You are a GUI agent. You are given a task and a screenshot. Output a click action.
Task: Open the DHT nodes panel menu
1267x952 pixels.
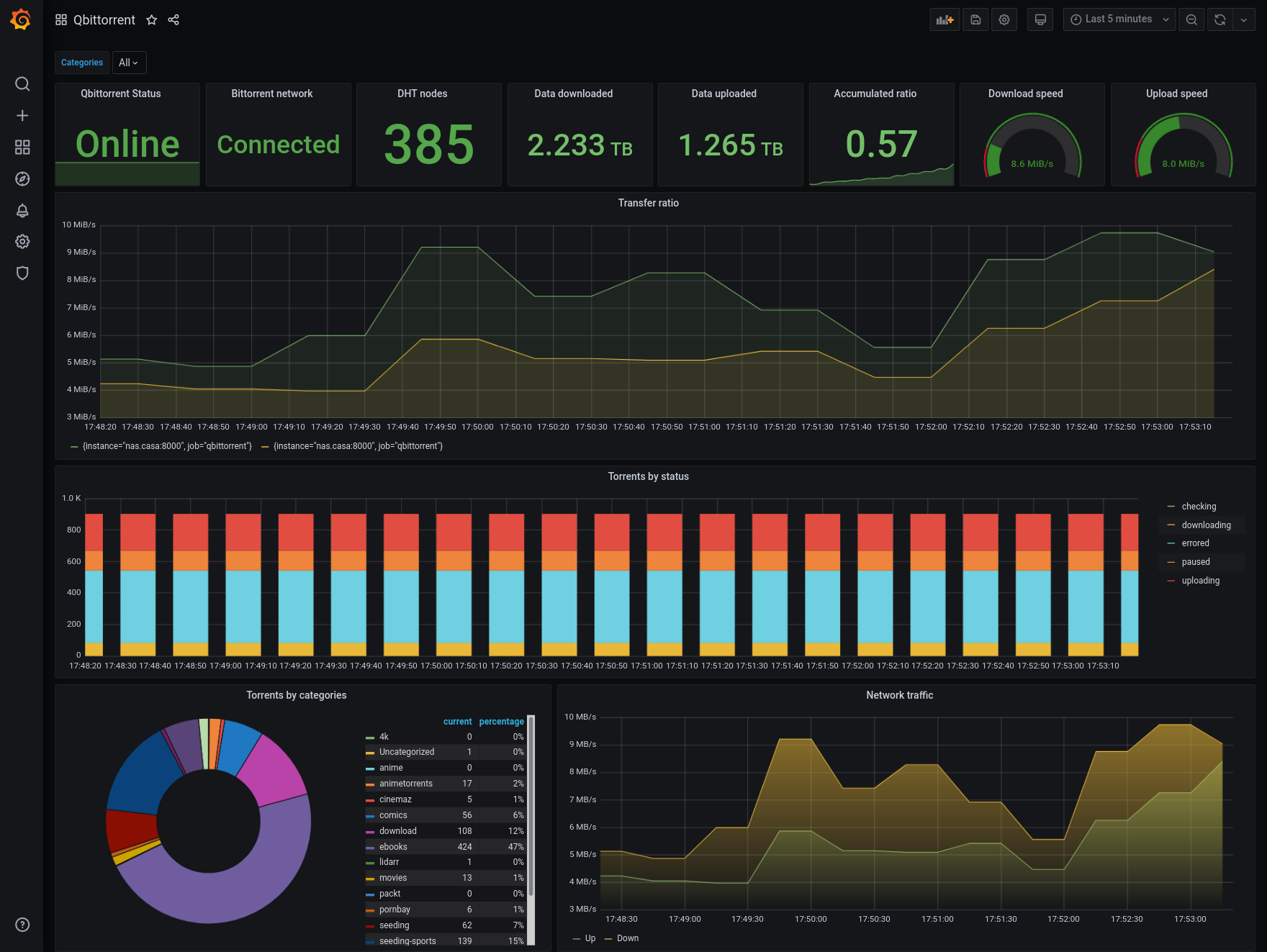coord(423,94)
